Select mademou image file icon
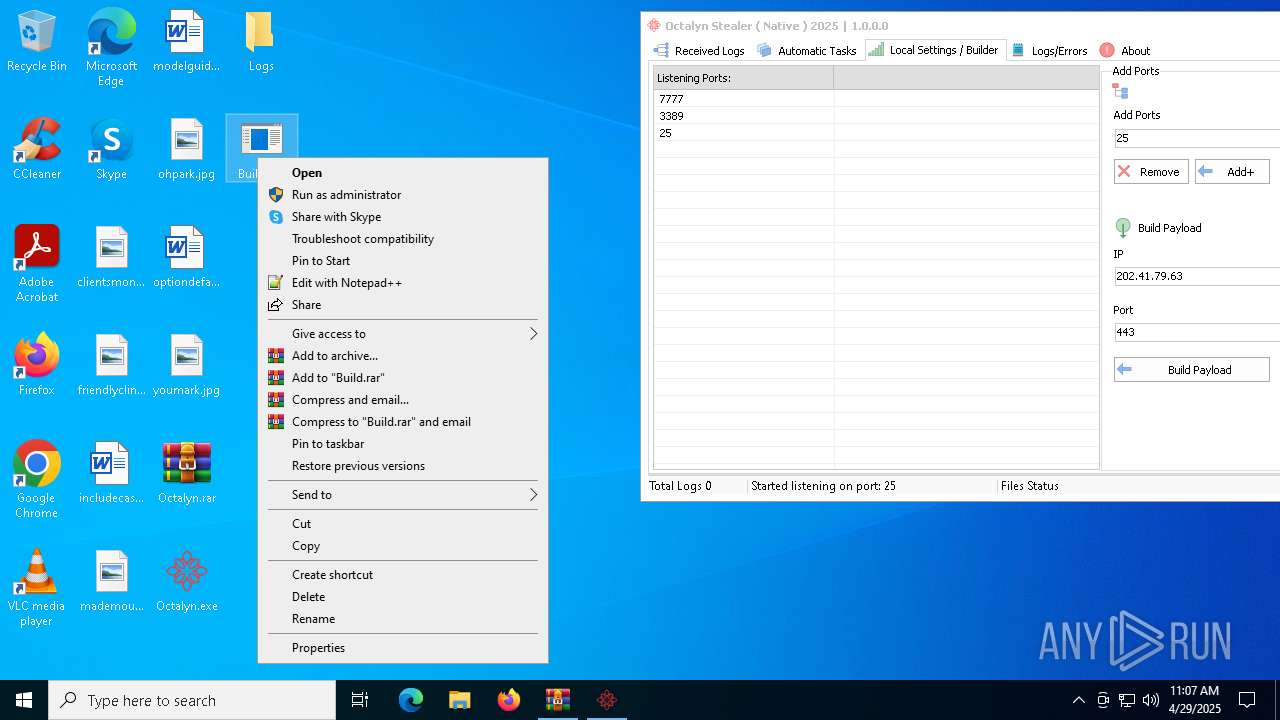The image size is (1280, 720). (111, 582)
